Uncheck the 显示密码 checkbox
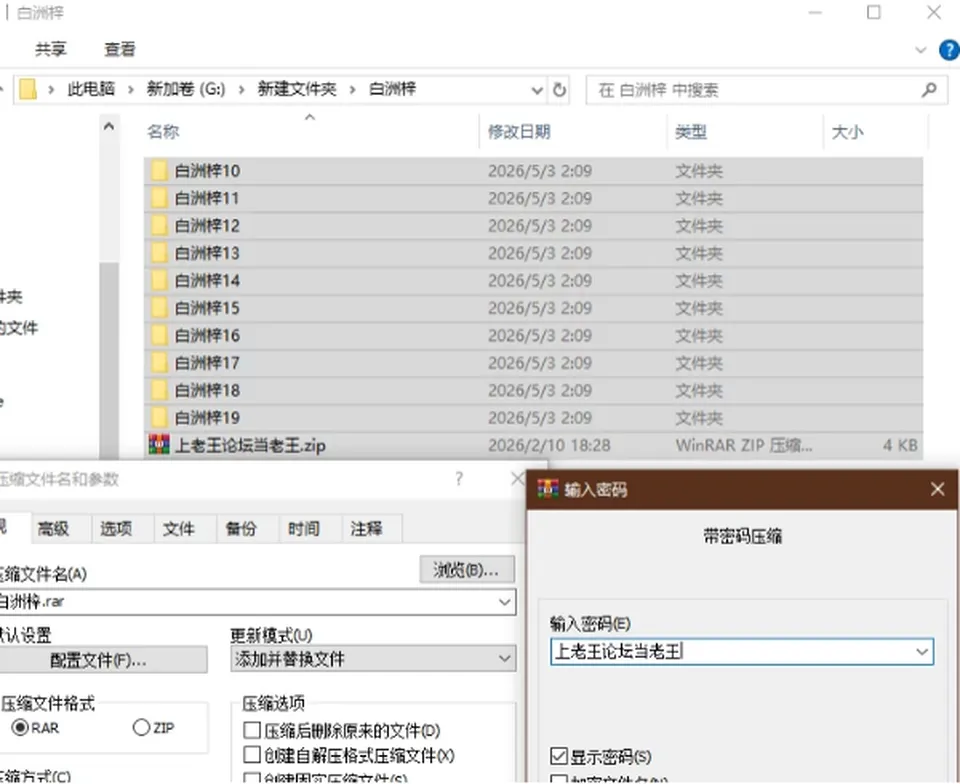The height and width of the screenshot is (784, 960). (x=558, y=756)
